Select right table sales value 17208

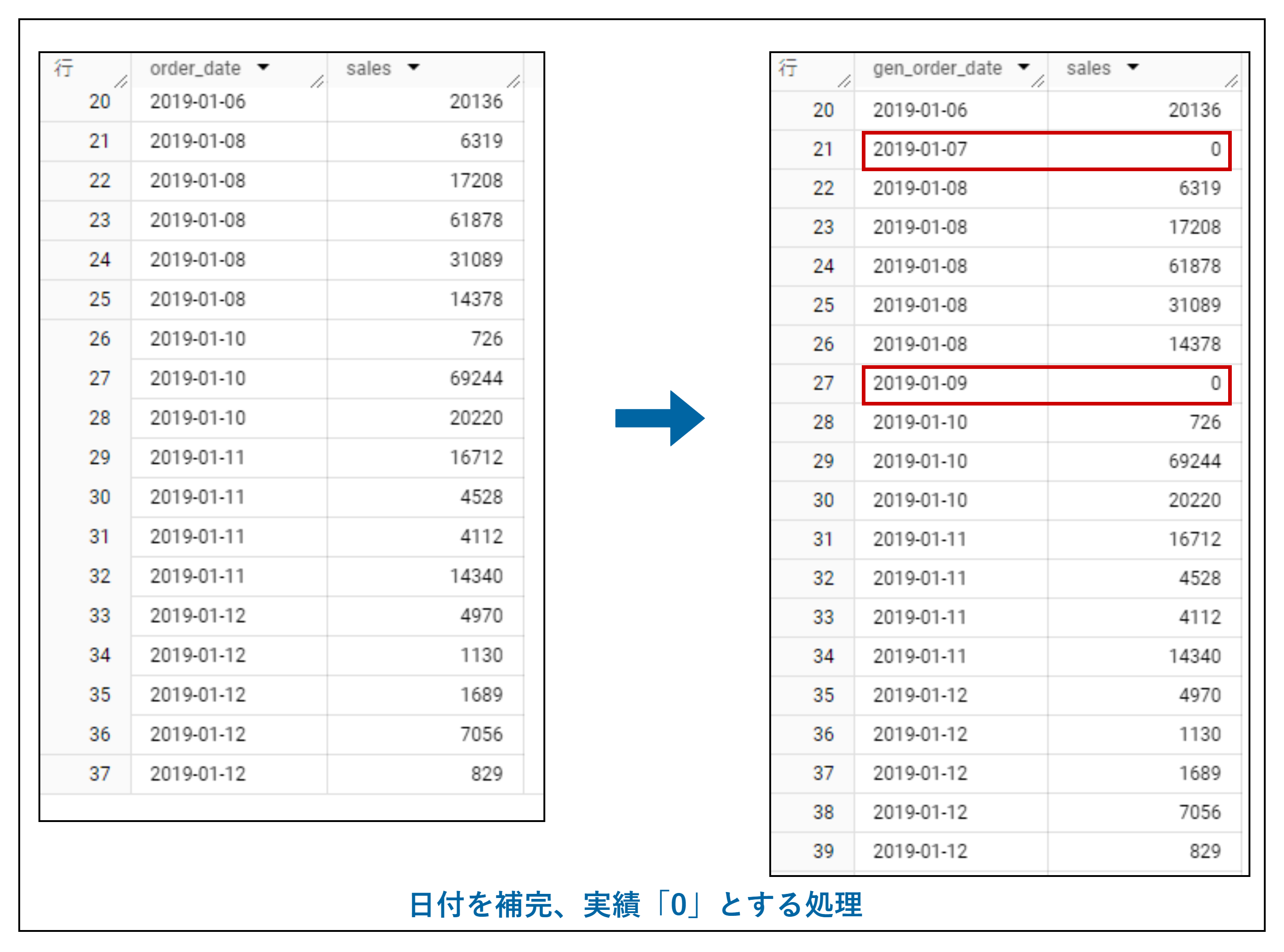[1195, 227]
